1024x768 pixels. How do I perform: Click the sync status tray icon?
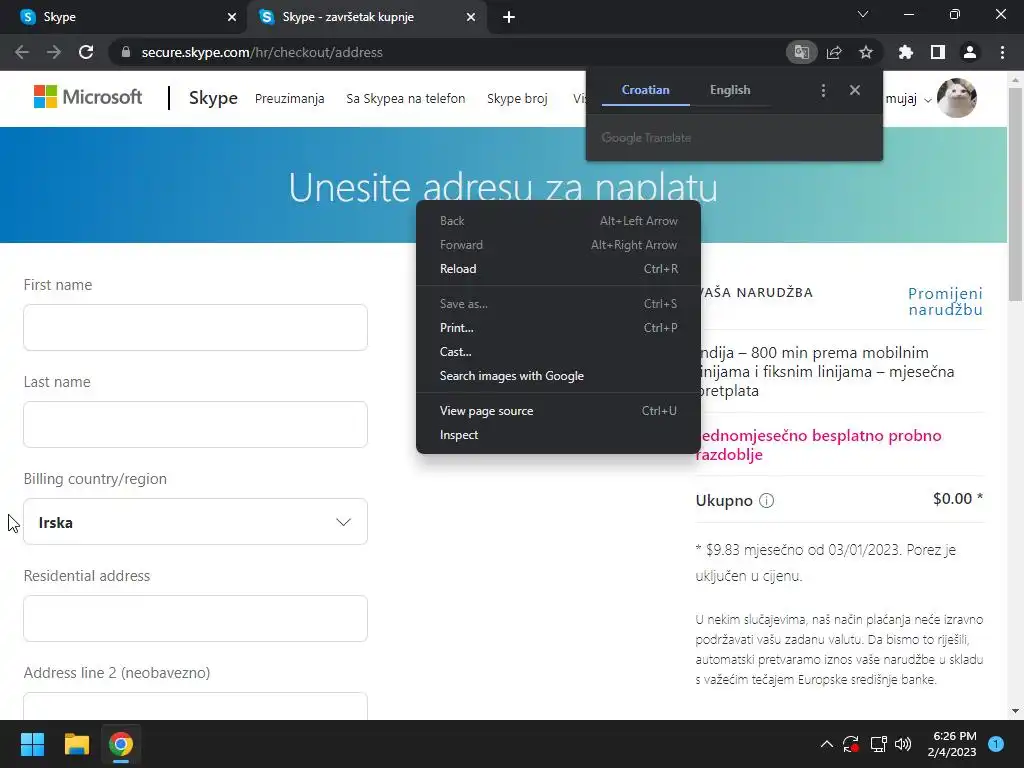851,744
